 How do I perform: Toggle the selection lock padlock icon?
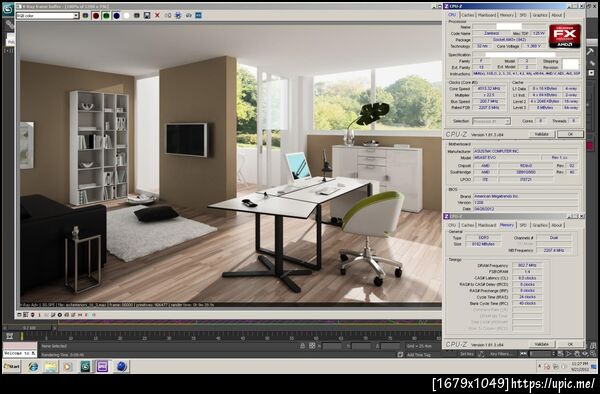pos(303,346)
